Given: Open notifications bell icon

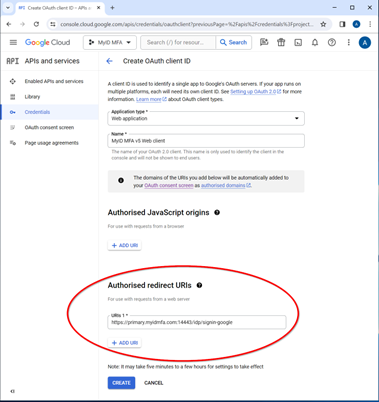Looking at the screenshot, I should 315,42.
